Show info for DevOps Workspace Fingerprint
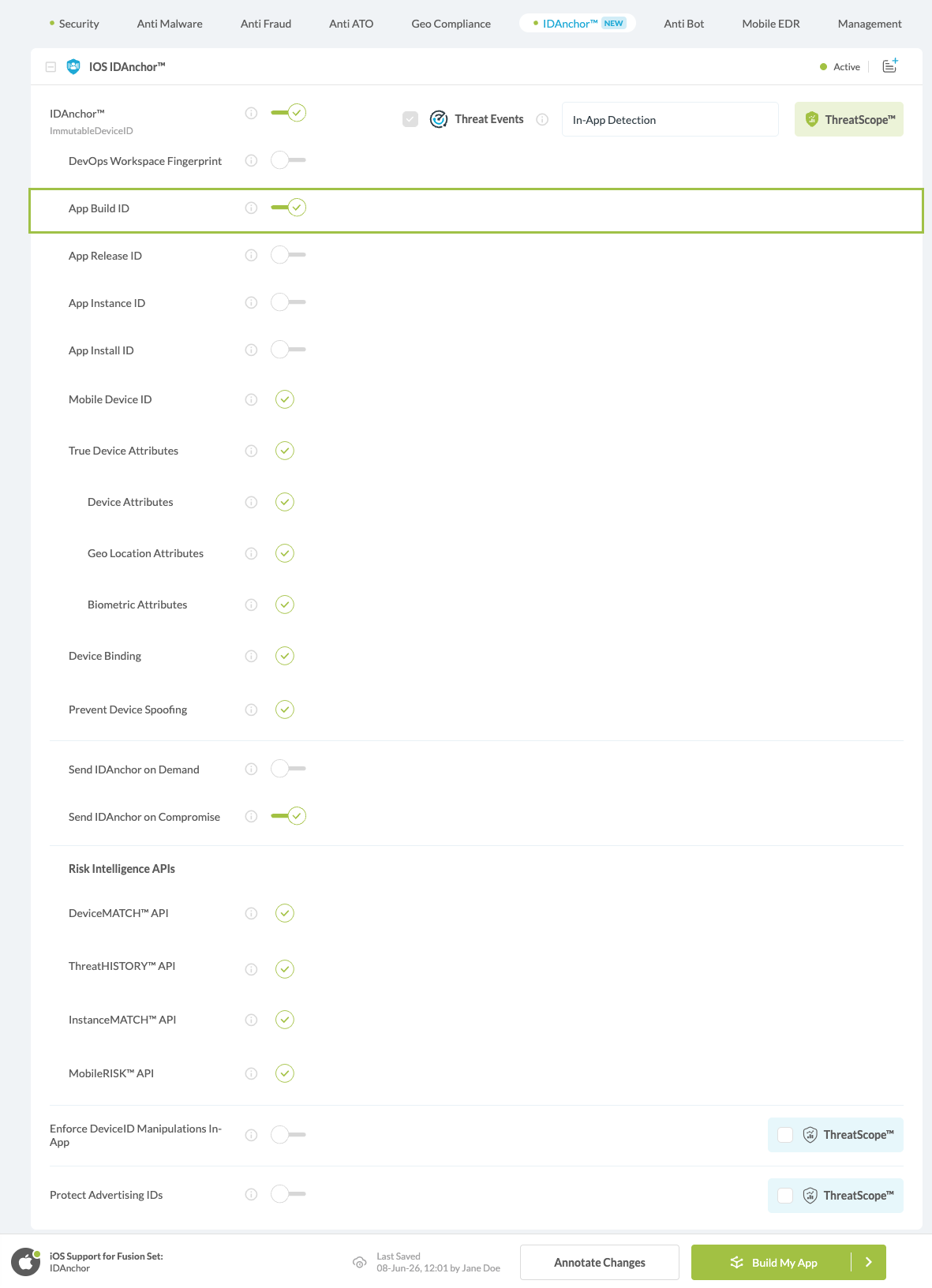The height and width of the screenshot is (1288, 932). 251,160
